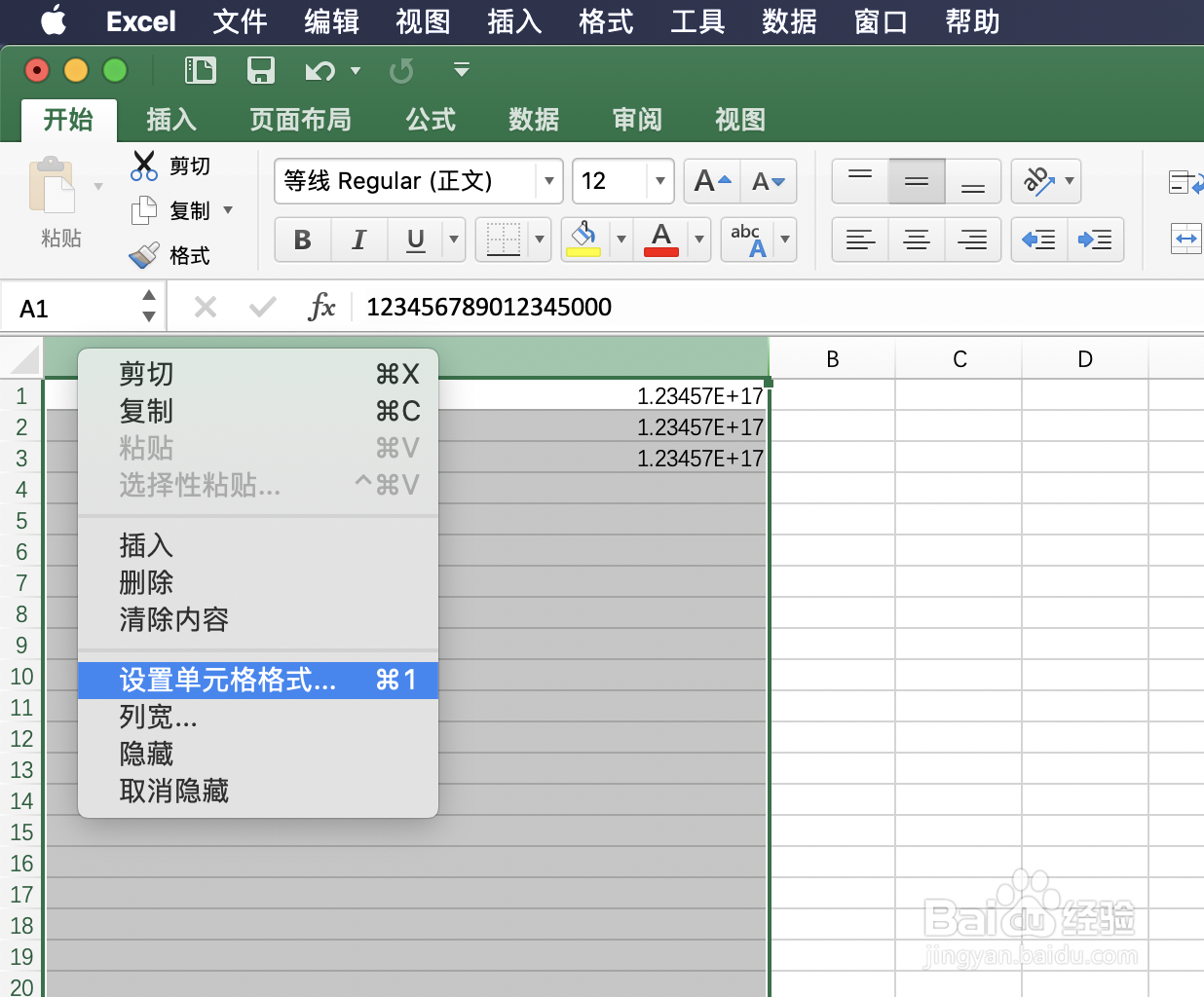
Task: Expand the border options dropdown arrow
Action: click(x=540, y=240)
